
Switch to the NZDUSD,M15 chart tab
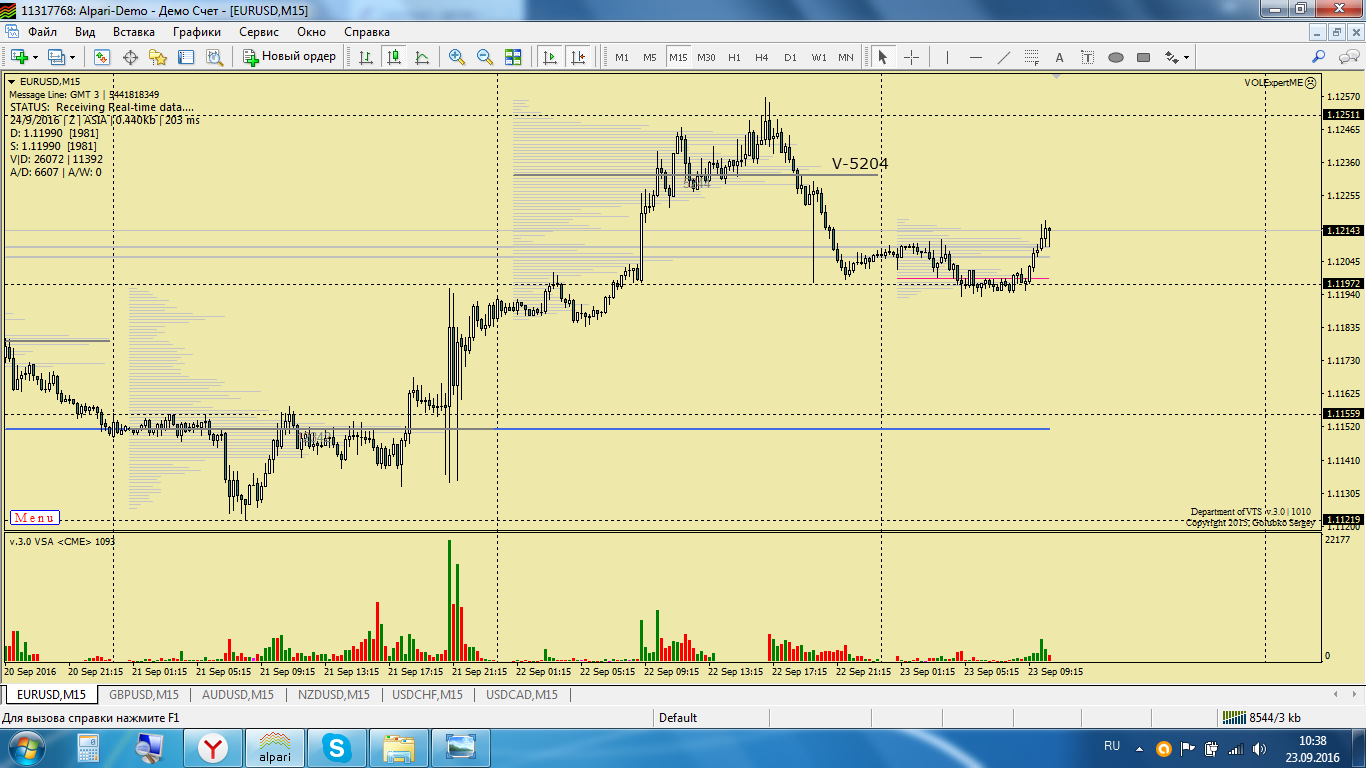tap(333, 694)
